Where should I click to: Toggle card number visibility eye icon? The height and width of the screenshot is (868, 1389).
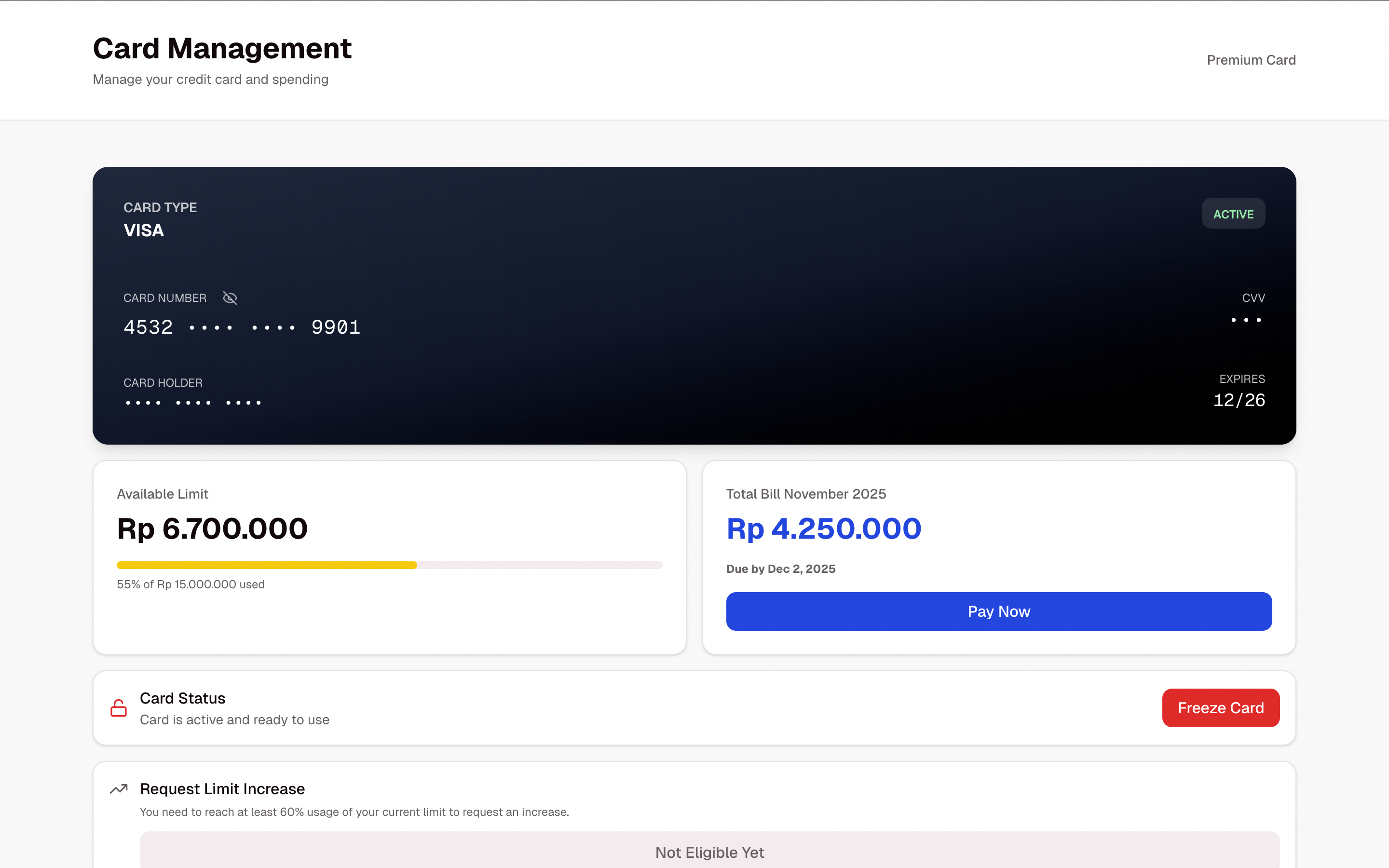click(230, 298)
